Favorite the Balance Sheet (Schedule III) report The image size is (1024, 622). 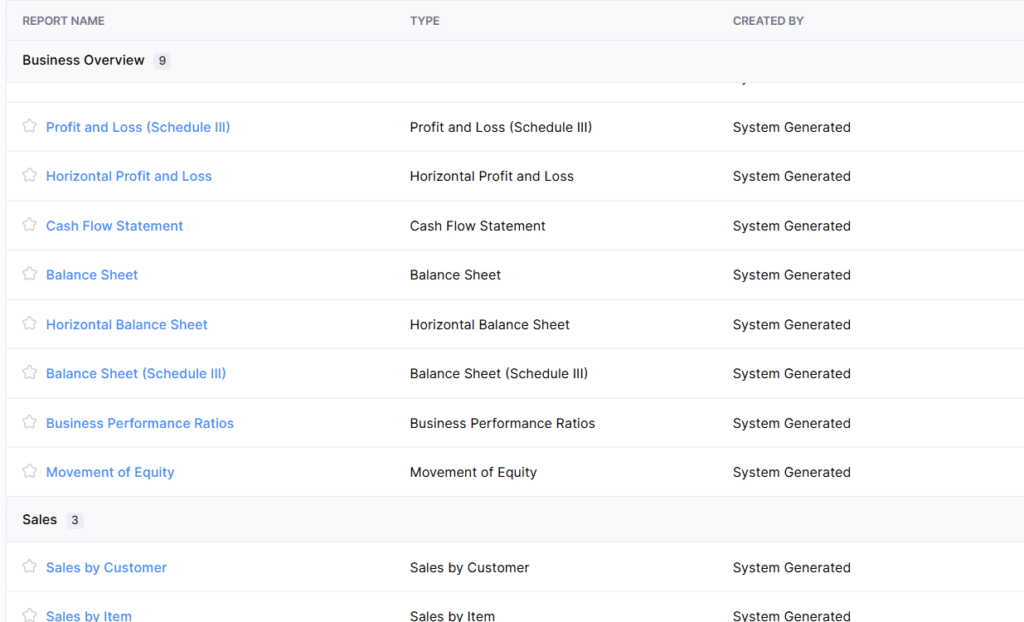coord(29,373)
